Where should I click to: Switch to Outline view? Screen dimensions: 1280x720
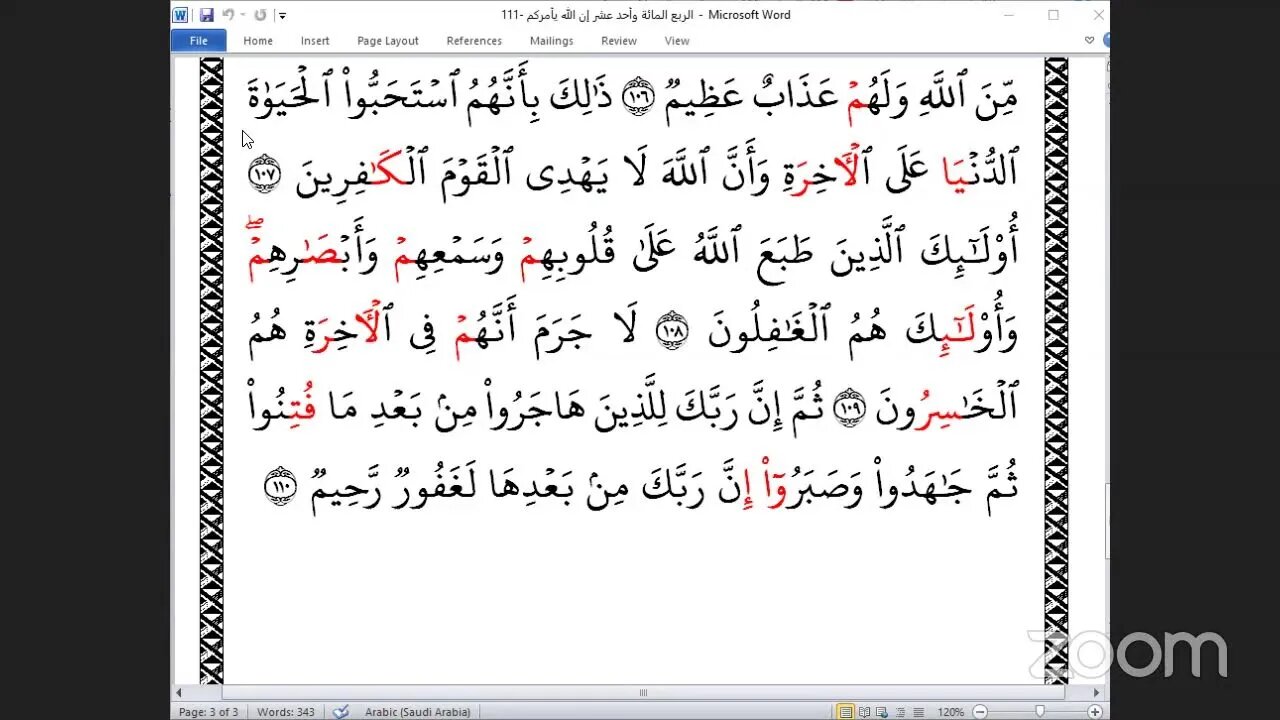(x=900, y=712)
